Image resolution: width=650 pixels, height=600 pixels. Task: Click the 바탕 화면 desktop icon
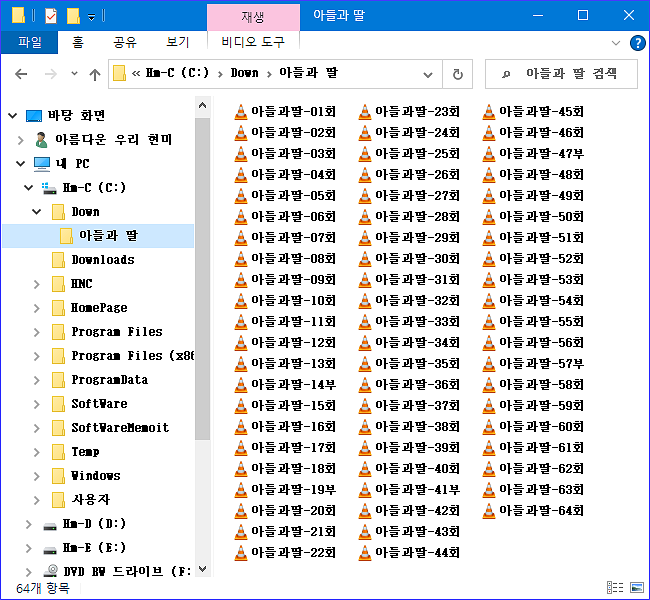(34, 116)
